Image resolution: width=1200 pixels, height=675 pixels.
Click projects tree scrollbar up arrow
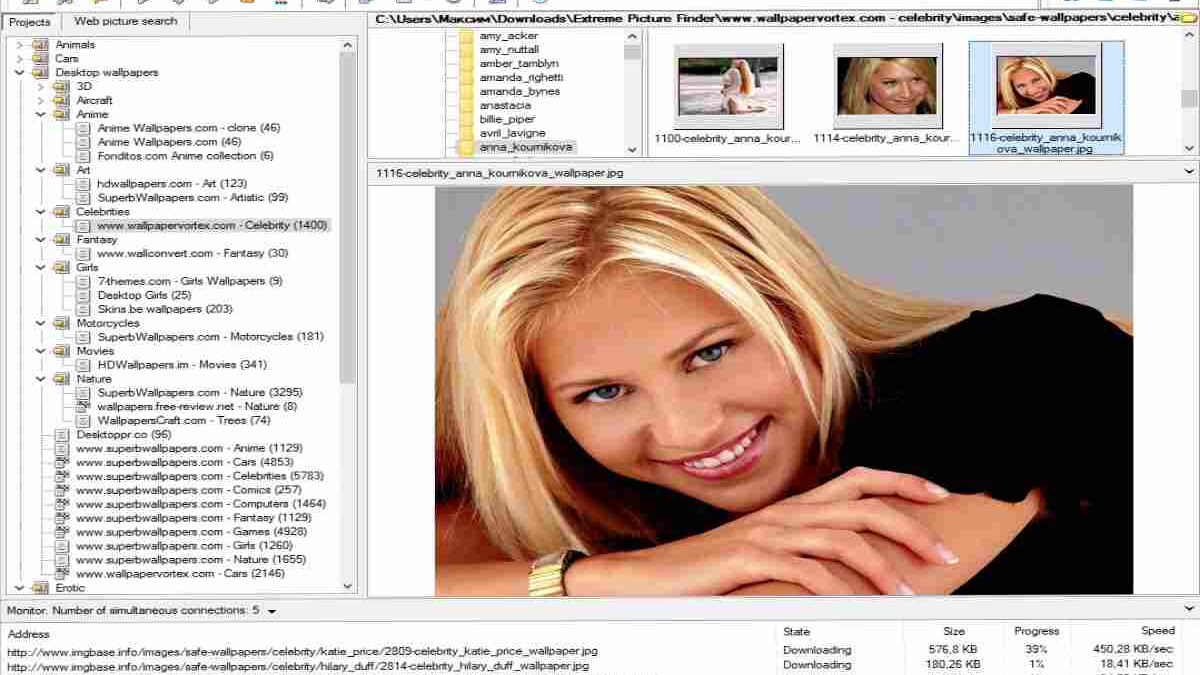click(x=348, y=45)
